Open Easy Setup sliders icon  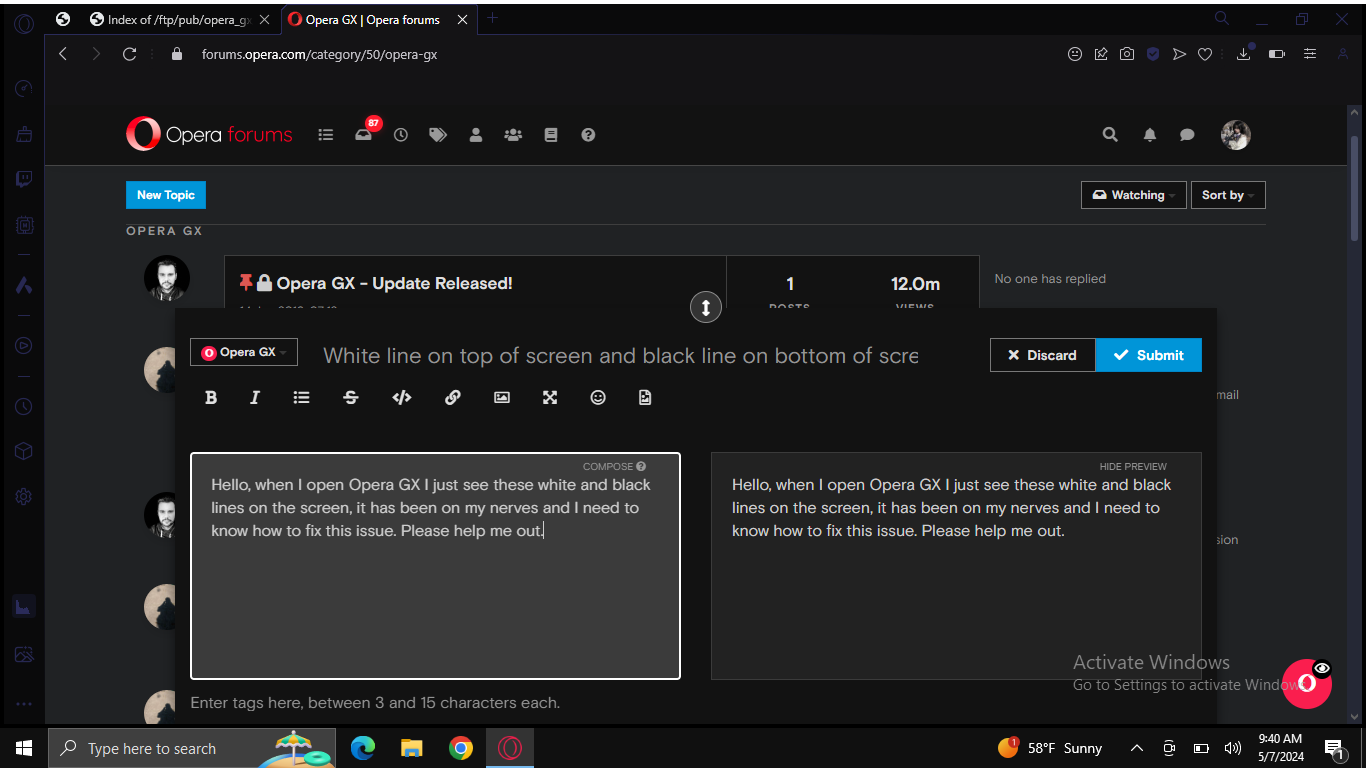[x=1310, y=54]
